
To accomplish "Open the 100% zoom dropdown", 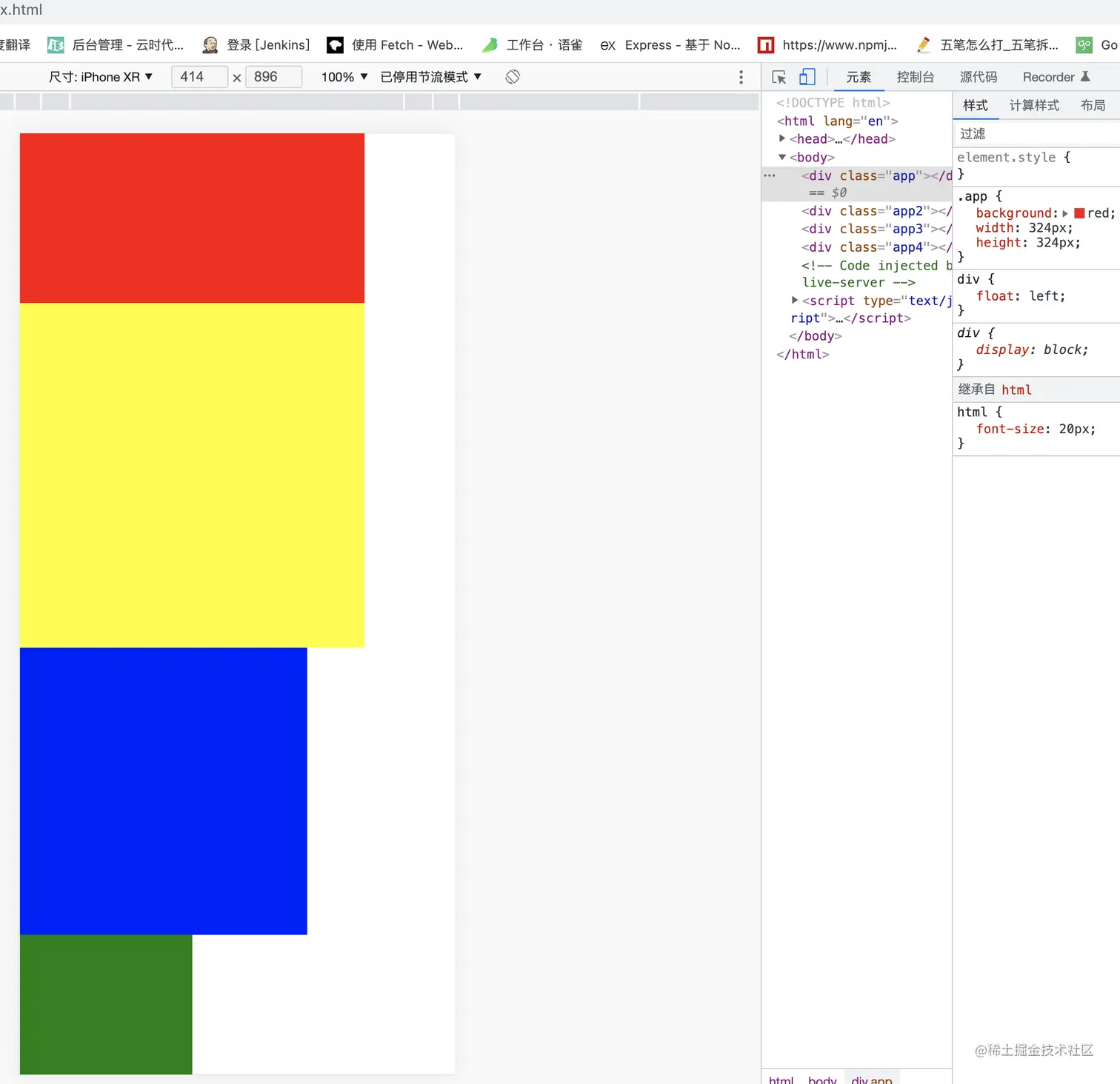I will coord(344,77).
